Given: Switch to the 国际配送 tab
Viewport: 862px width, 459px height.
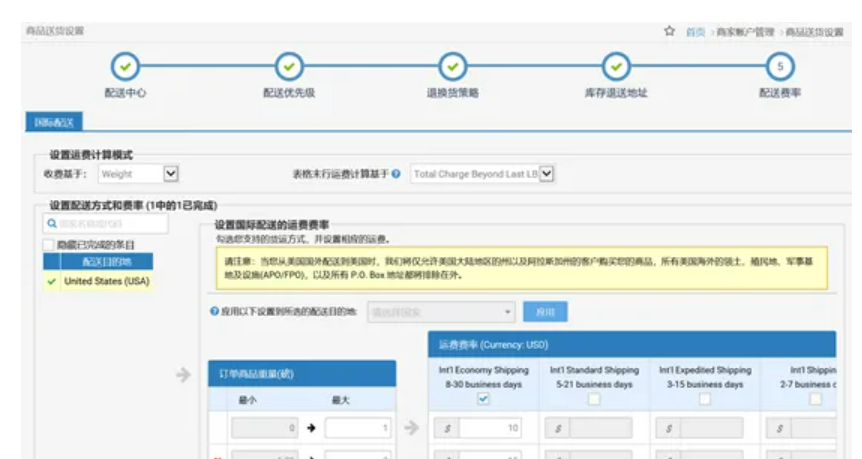Looking at the screenshot, I should (54, 122).
